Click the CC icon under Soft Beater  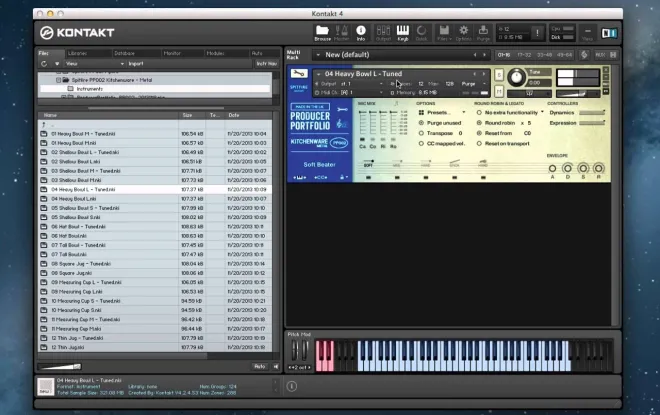click(321, 178)
